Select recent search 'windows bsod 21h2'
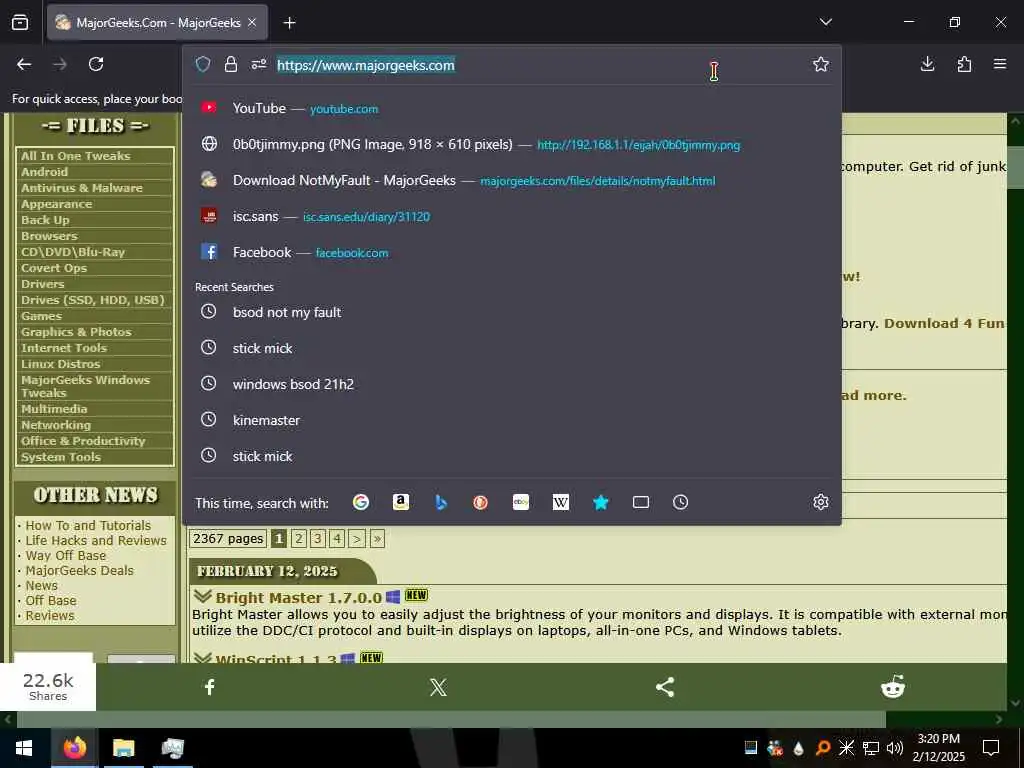 (x=511, y=384)
